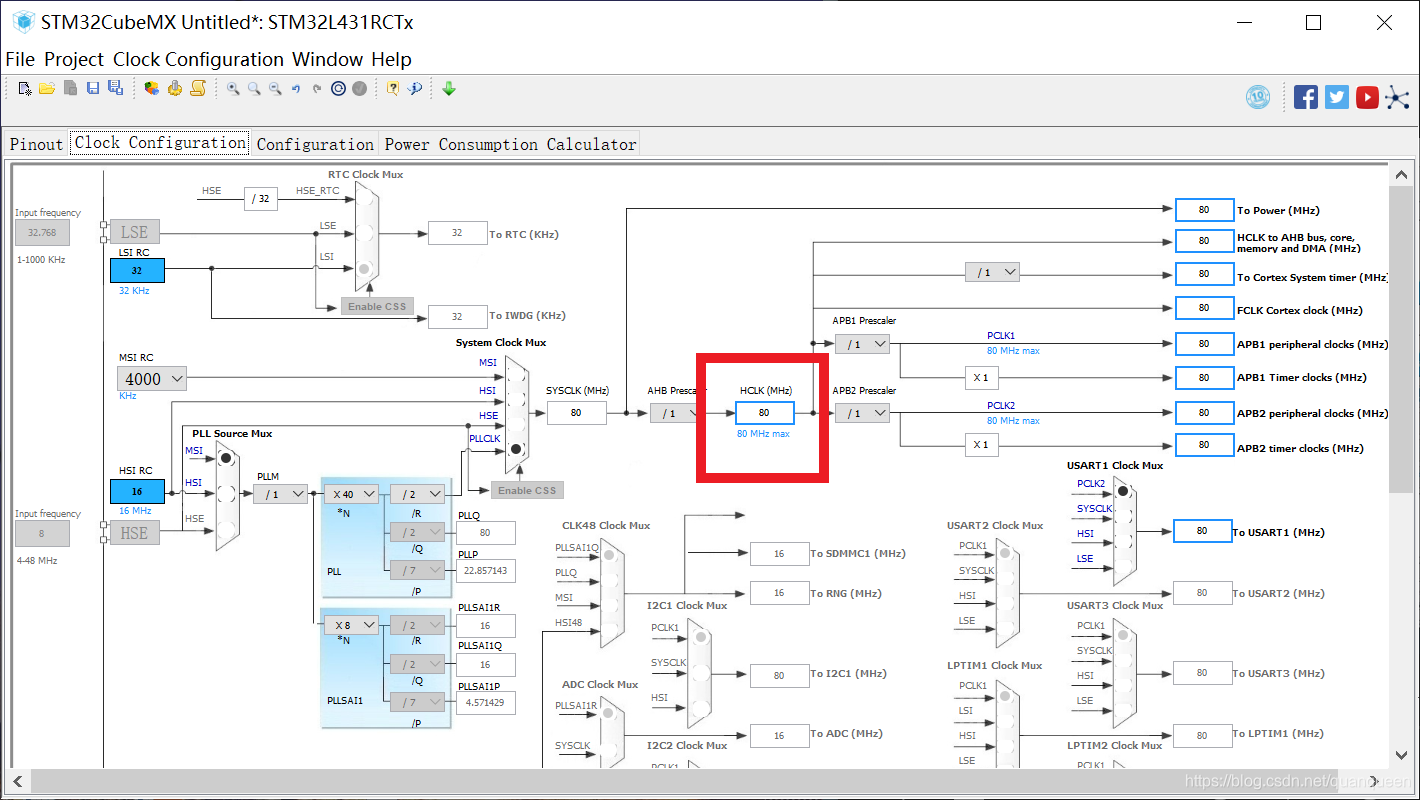The height and width of the screenshot is (800, 1420).
Task: Click the blue HSI RC 16 box
Action: pyautogui.click(x=136, y=492)
